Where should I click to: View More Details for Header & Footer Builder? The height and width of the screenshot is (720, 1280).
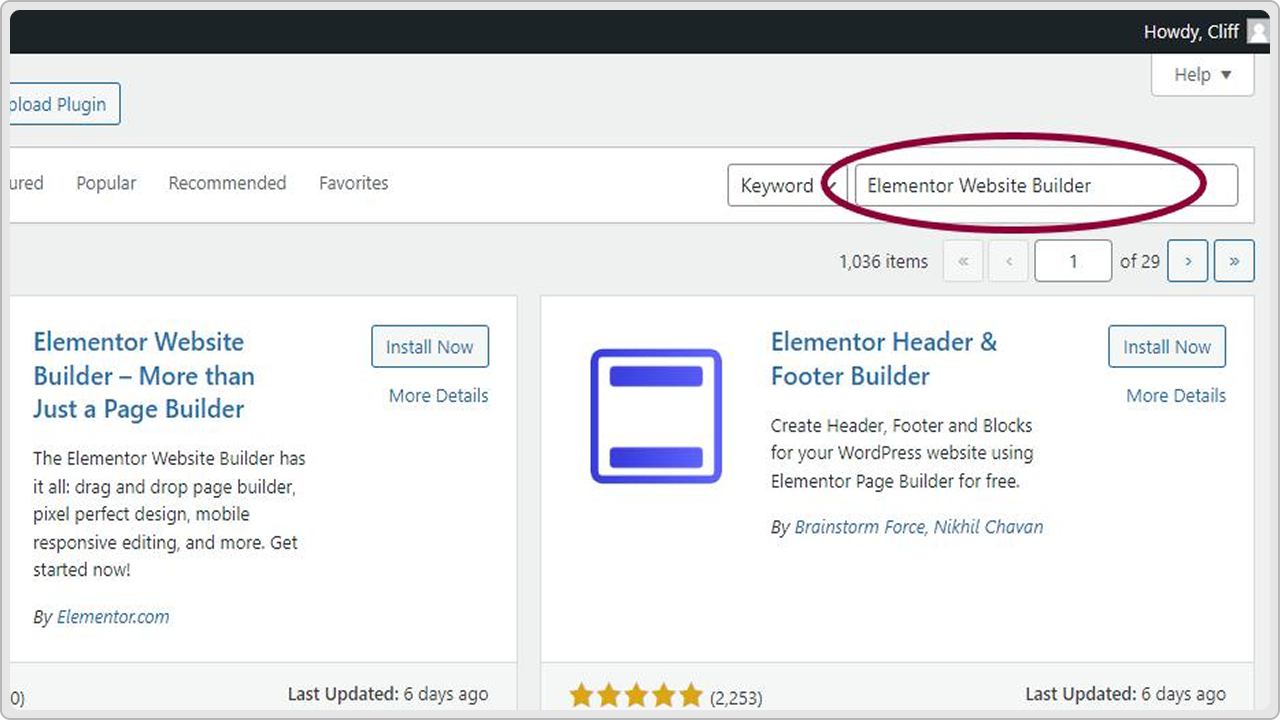(1175, 396)
